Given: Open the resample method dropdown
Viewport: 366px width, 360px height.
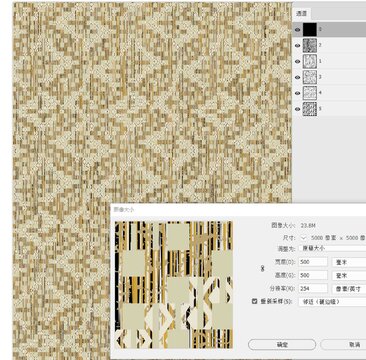Looking at the screenshot, I should click(x=332, y=301).
